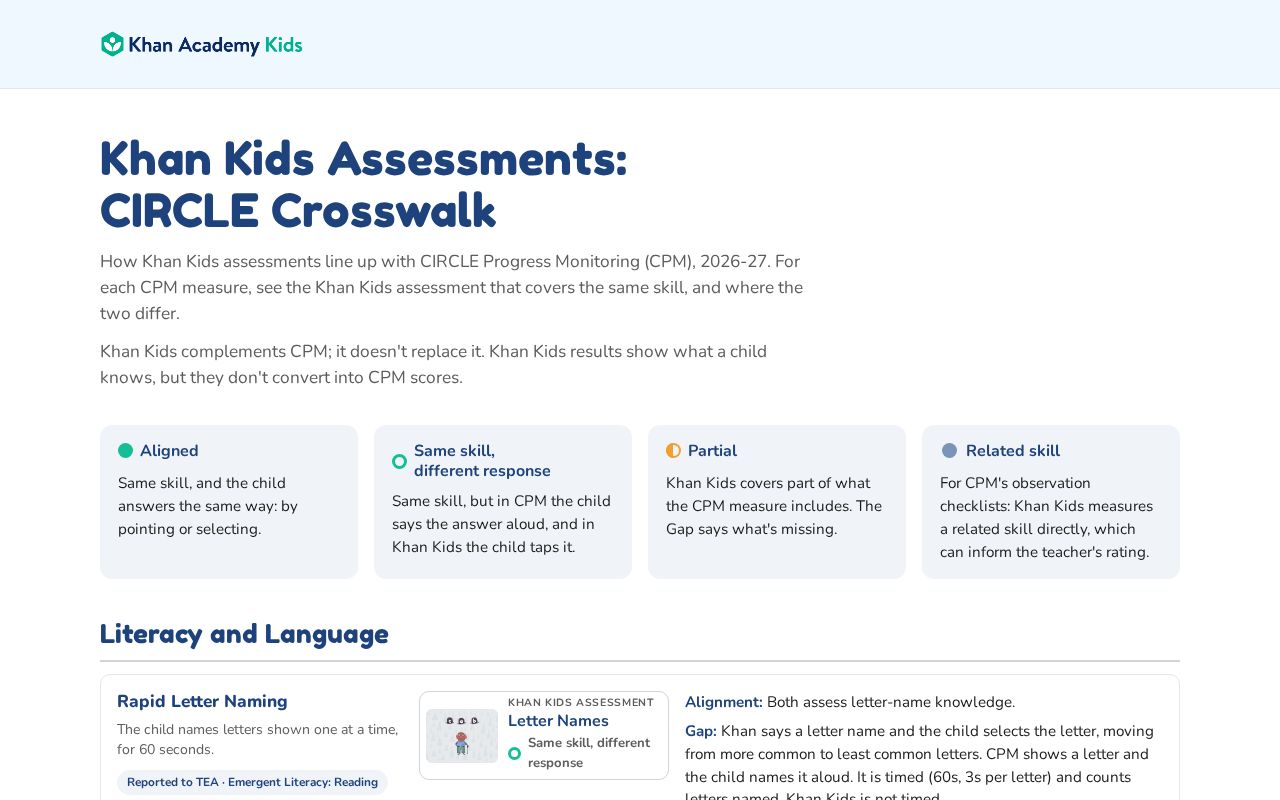
Task: Open the Letter Names assessment thumbnail
Action: pyautogui.click(x=462, y=736)
